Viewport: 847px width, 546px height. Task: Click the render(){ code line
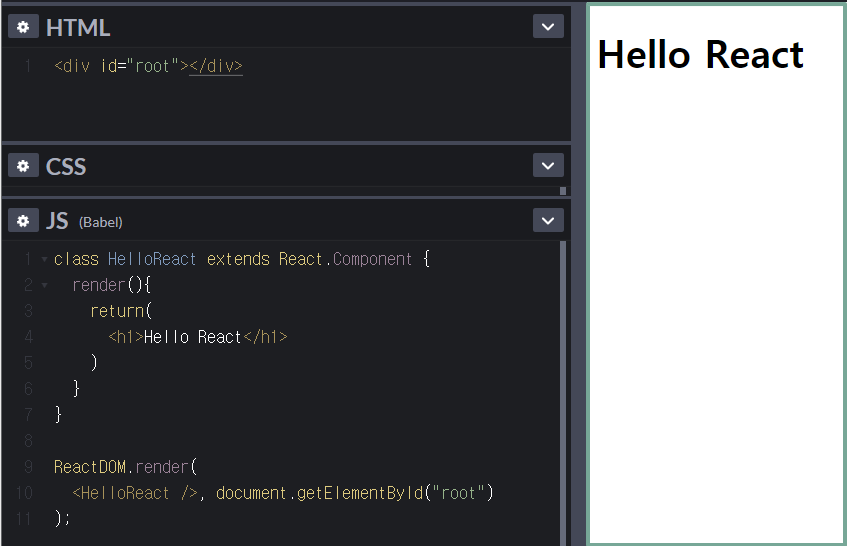pyautogui.click(x=112, y=285)
